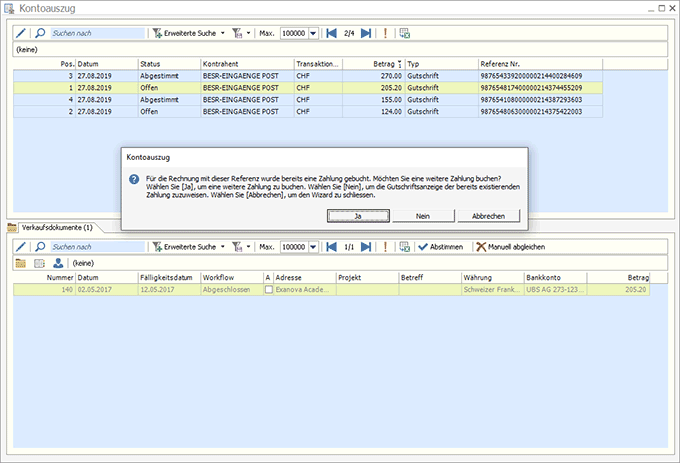Open Erweiterte Suche in upper toolbar

coord(184,33)
